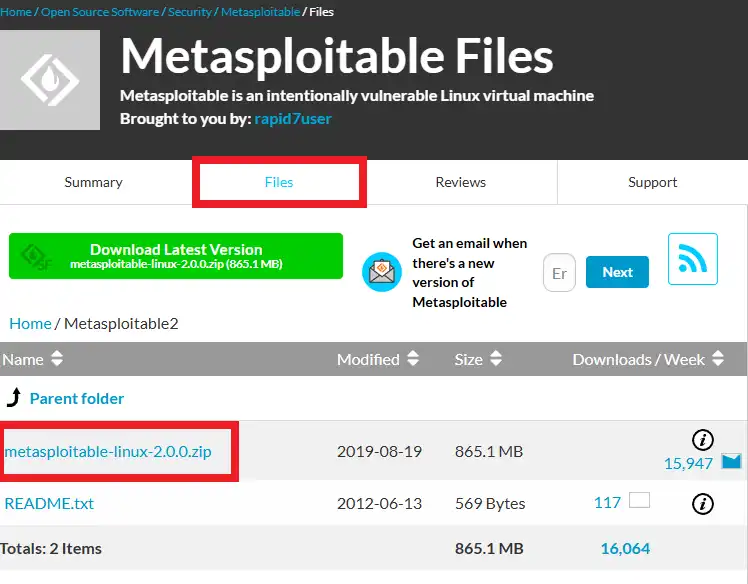
Task: Focus the email address input field
Action: (559, 273)
